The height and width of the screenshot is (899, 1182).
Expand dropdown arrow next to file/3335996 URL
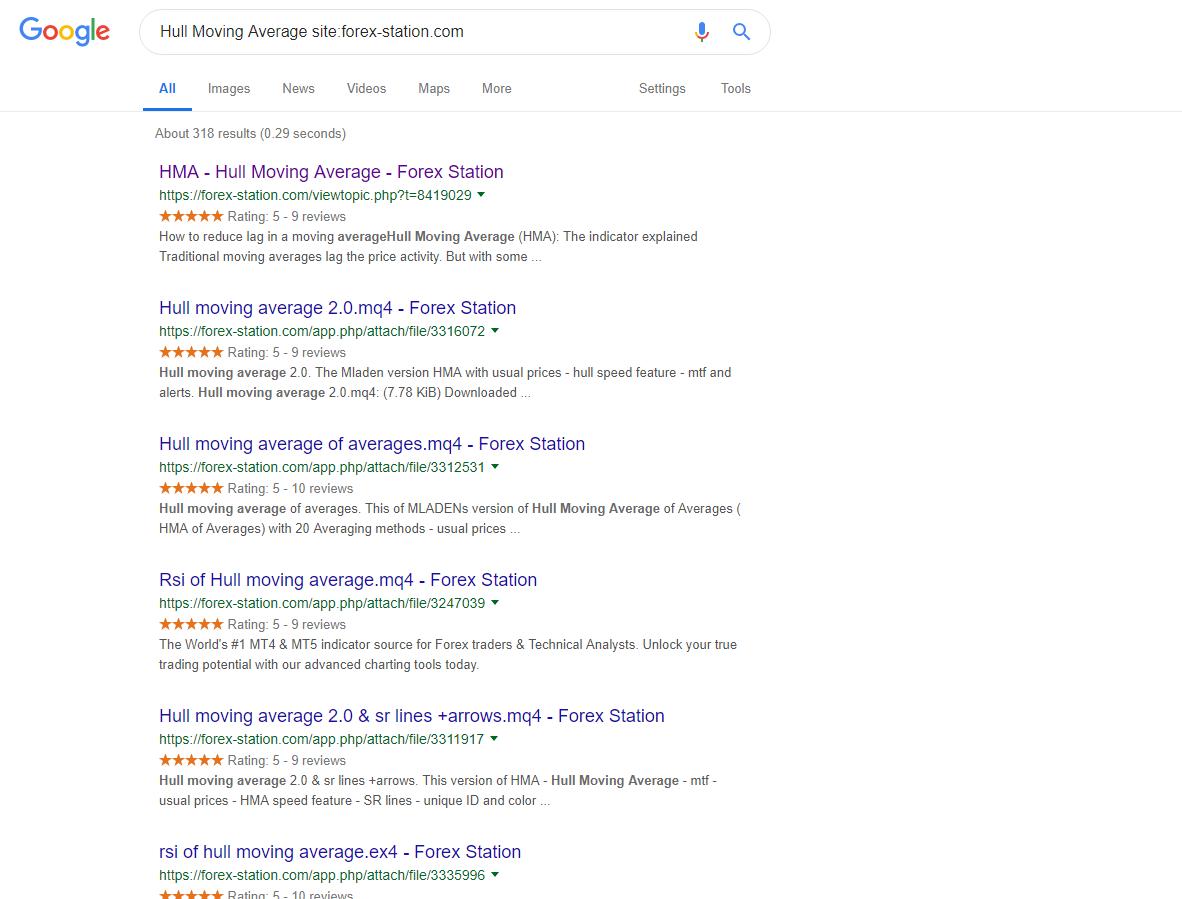click(x=495, y=874)
